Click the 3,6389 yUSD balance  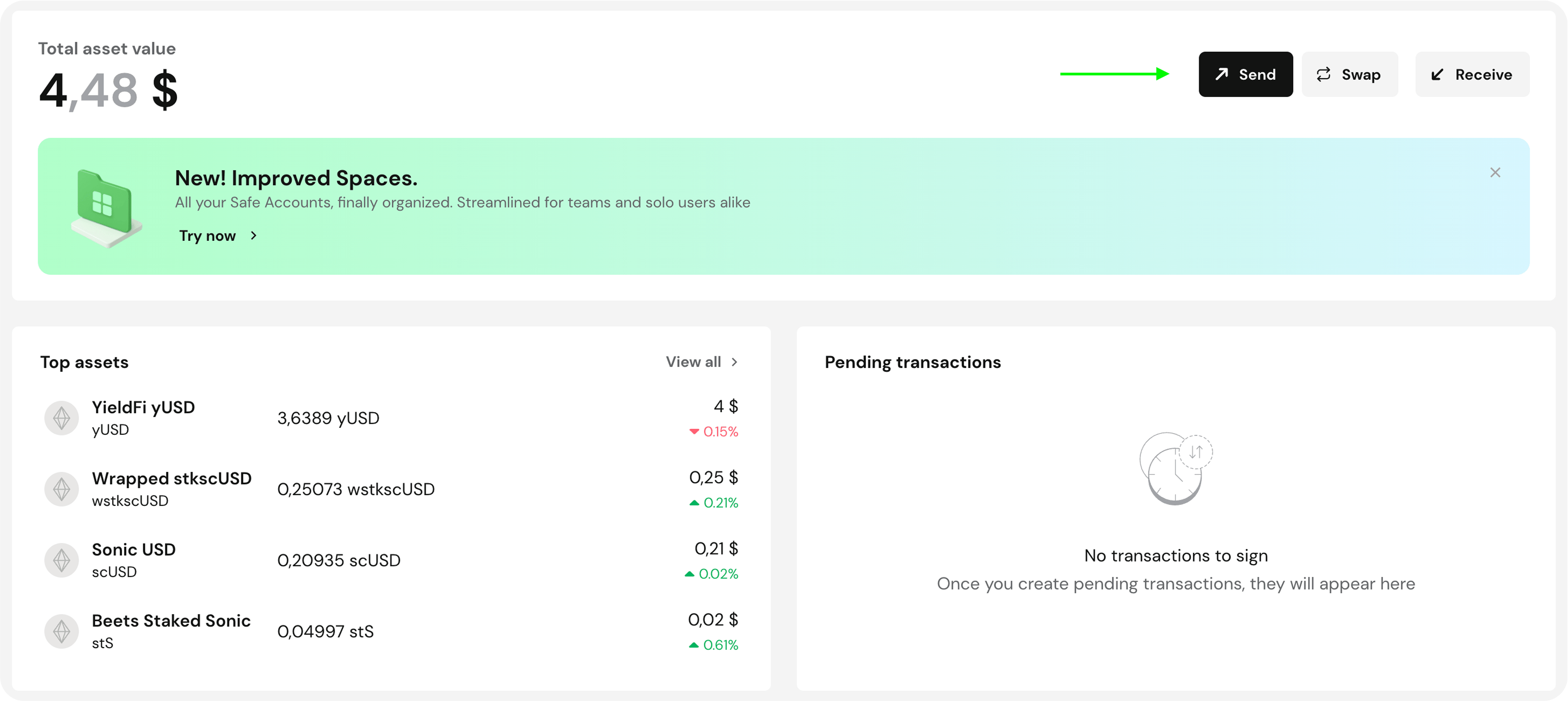(328, 418)
